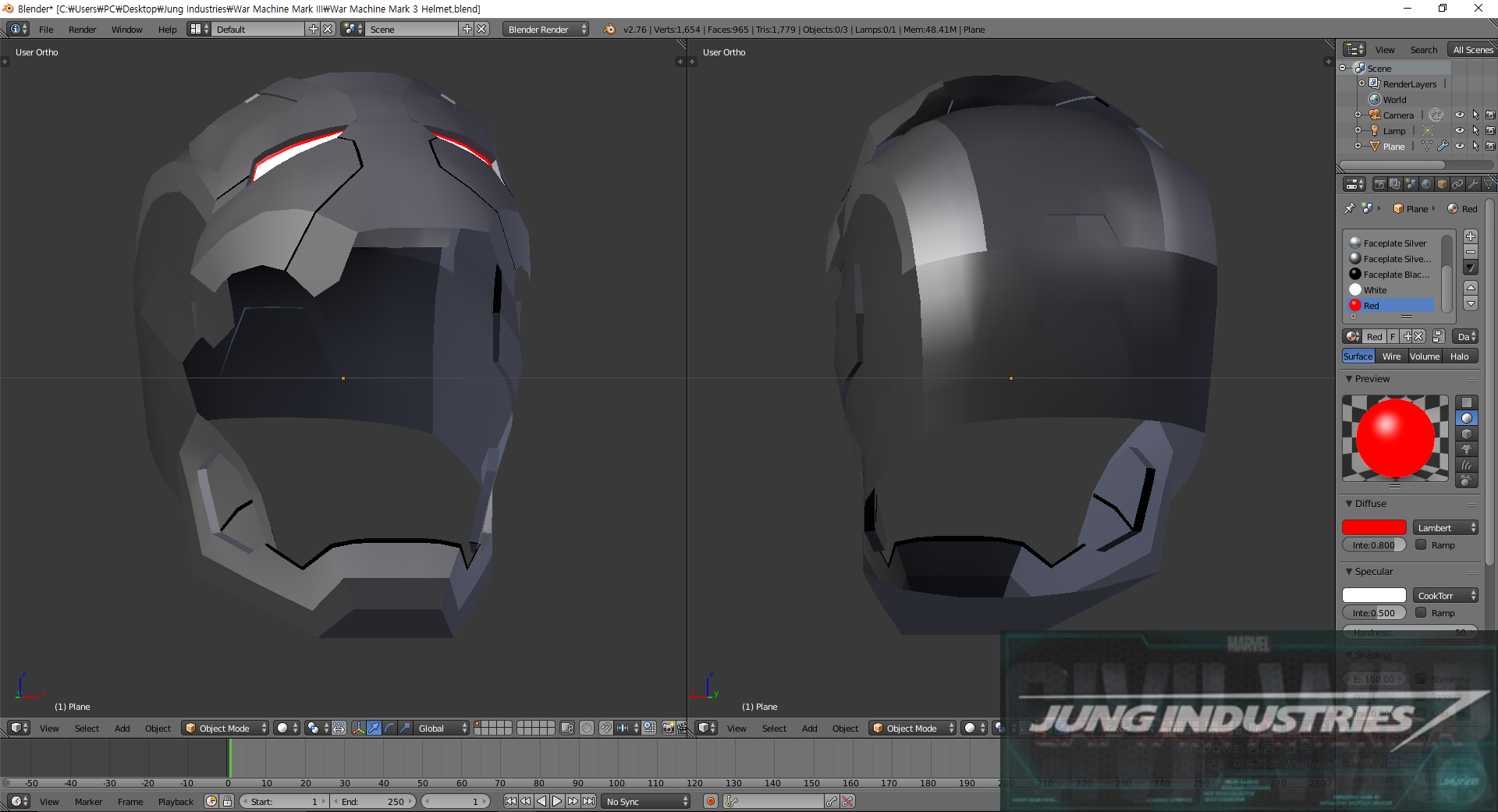Select hair strands preview type

point(1467,465)
